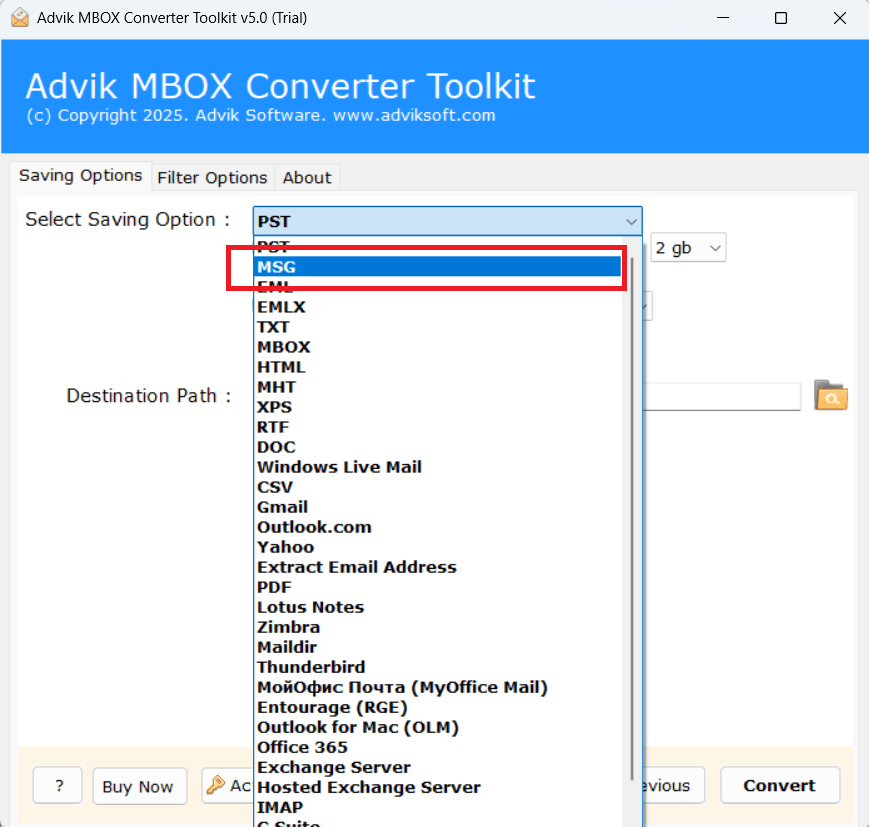Image resolution: width=869 pixels, height=827 pixels.
Task: Click the partially hidden Previous button
Action: point(673,785)
